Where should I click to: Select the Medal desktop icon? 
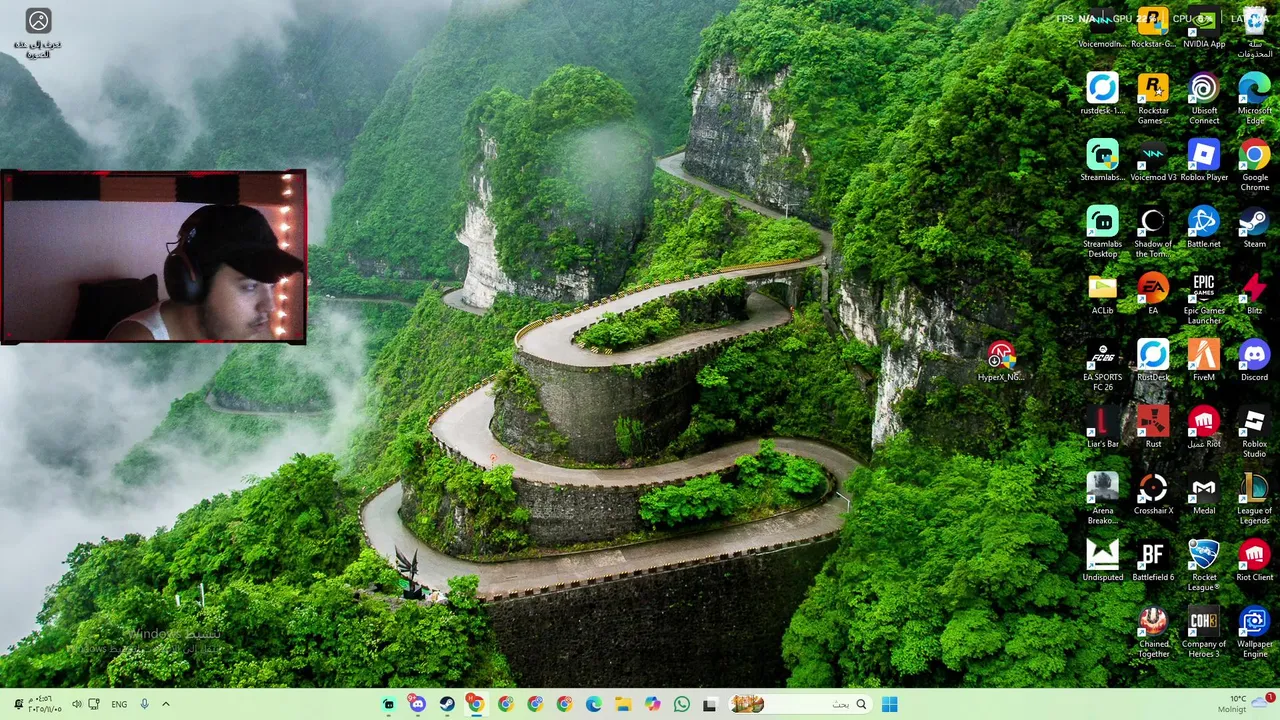coord(1204,494)
